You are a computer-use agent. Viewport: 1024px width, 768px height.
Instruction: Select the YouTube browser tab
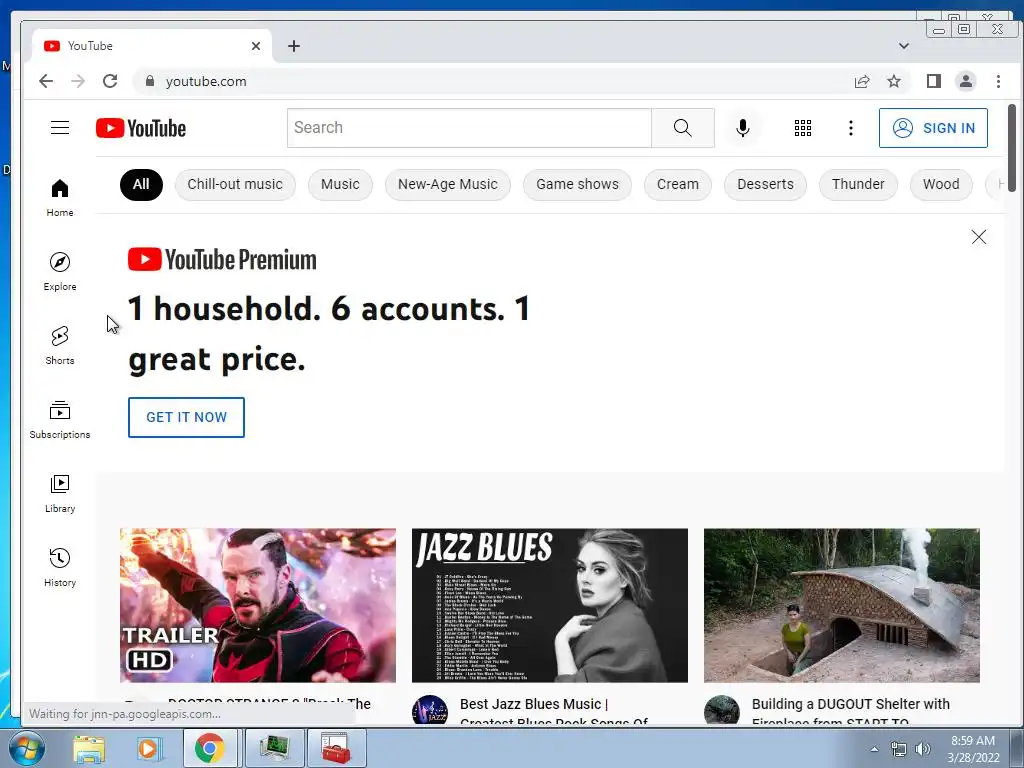152,46
